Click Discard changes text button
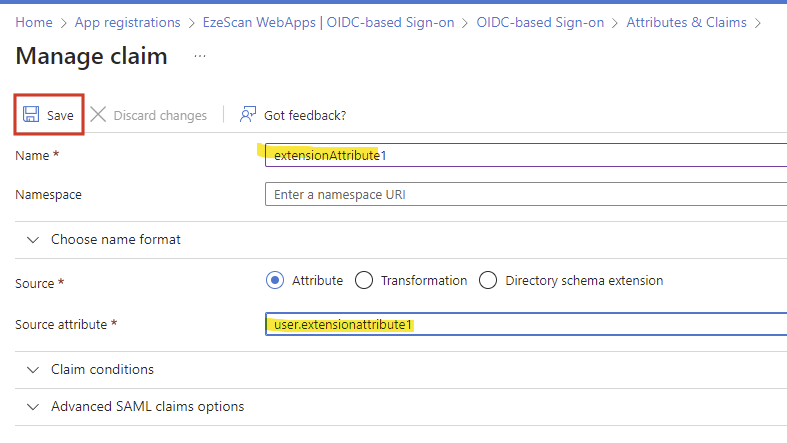The width and height of the screenshot is (787, 443). pos(160,116)
